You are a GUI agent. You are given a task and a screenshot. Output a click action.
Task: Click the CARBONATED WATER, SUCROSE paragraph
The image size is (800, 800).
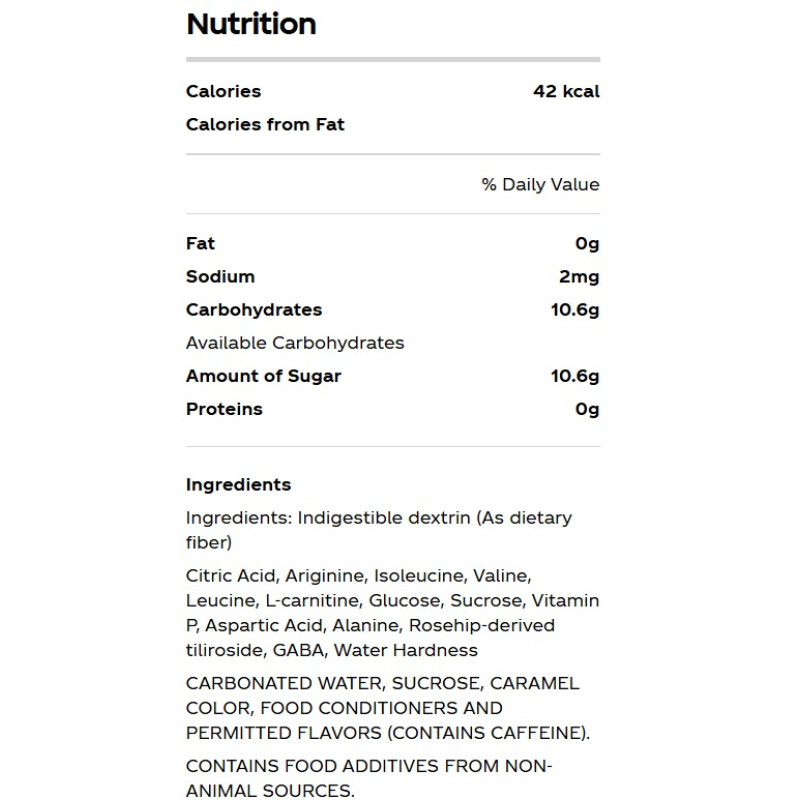[x=387, y=708]
